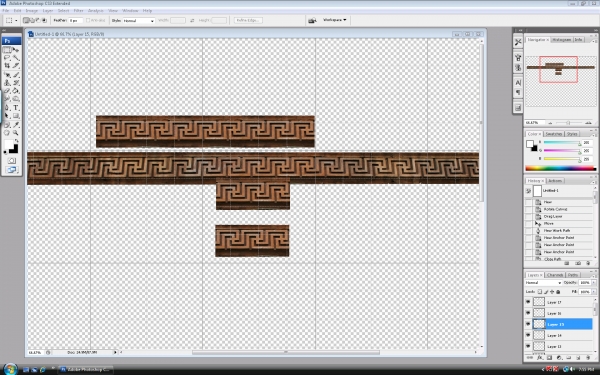Open the status bar document info arrow
Image resolution: width=600 pixels, height=375 pixels.
pyautogui.click(x=115, y=352)
